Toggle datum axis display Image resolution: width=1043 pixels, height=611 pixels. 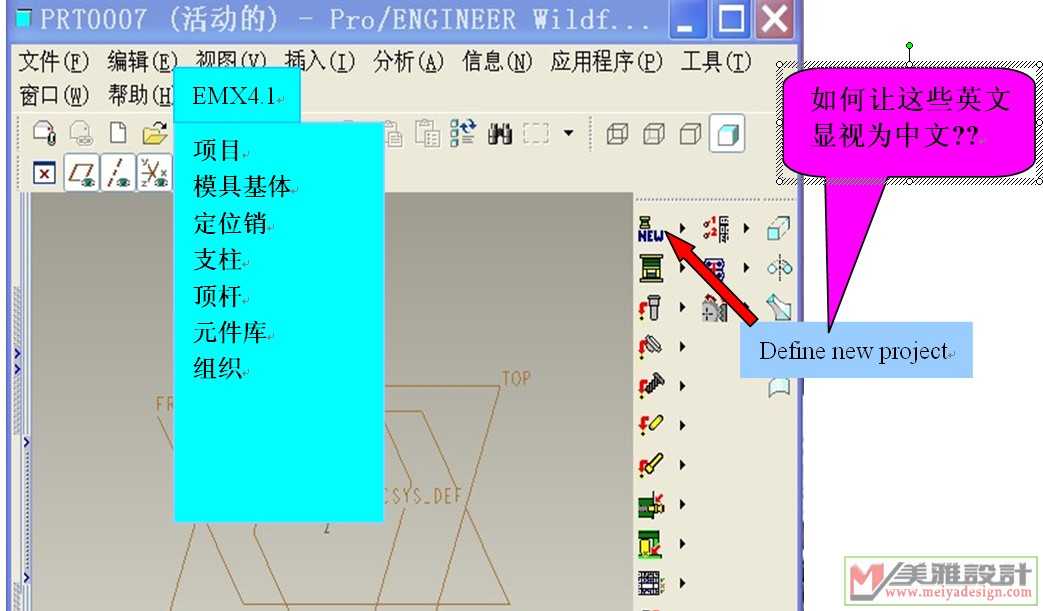coord(118,174)
